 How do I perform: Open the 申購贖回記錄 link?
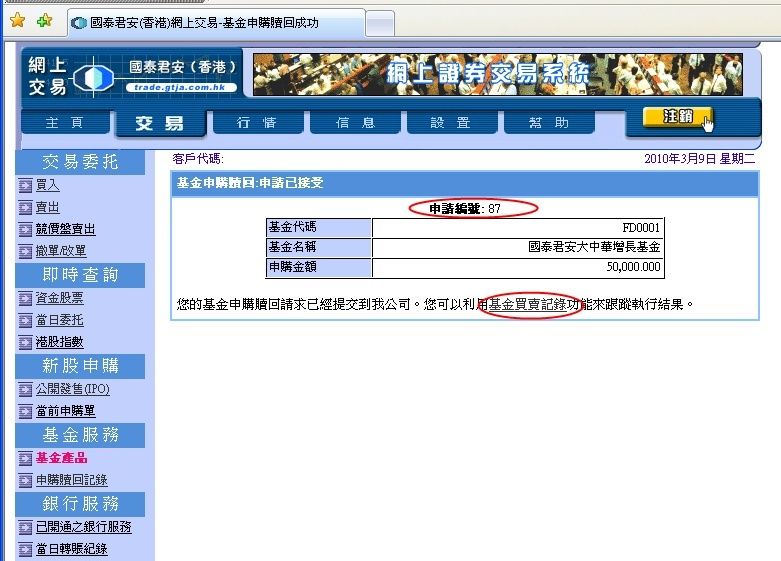point(72,480)
